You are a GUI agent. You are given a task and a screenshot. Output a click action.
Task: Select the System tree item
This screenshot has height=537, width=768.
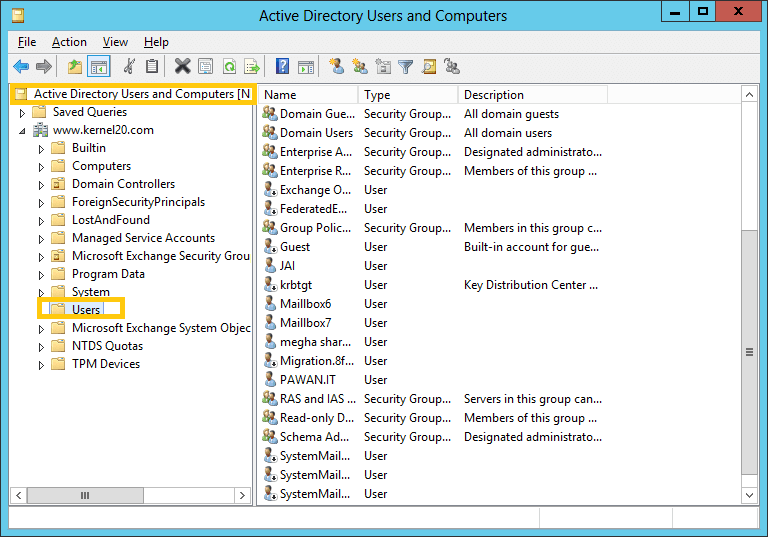pos(91,292)
